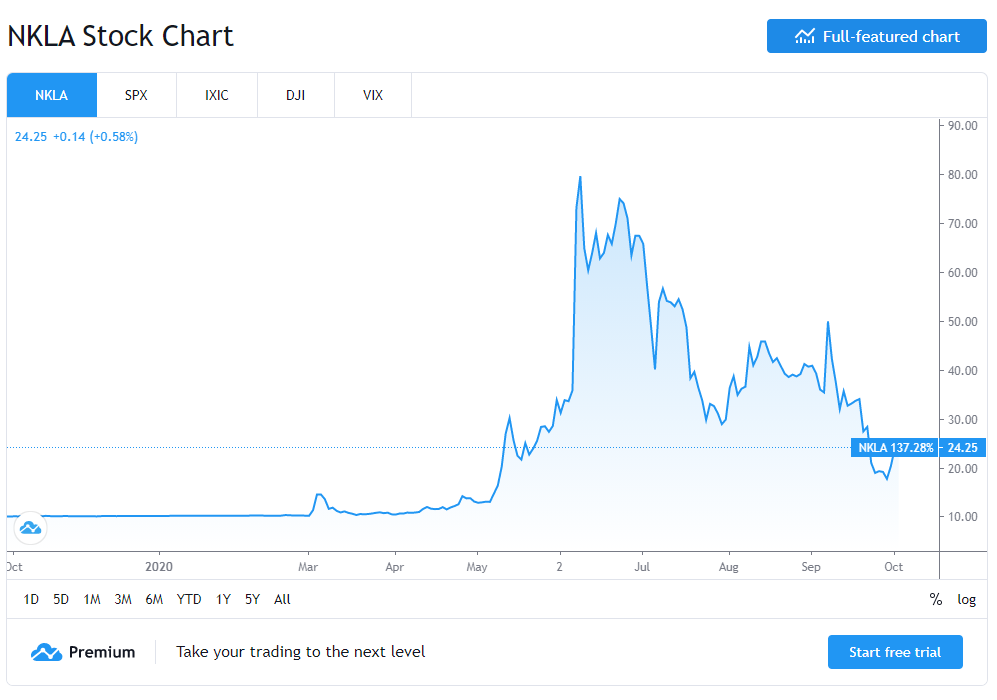Show All time range
The height and width of the screenshot is (700, 997).
point(282,599)
